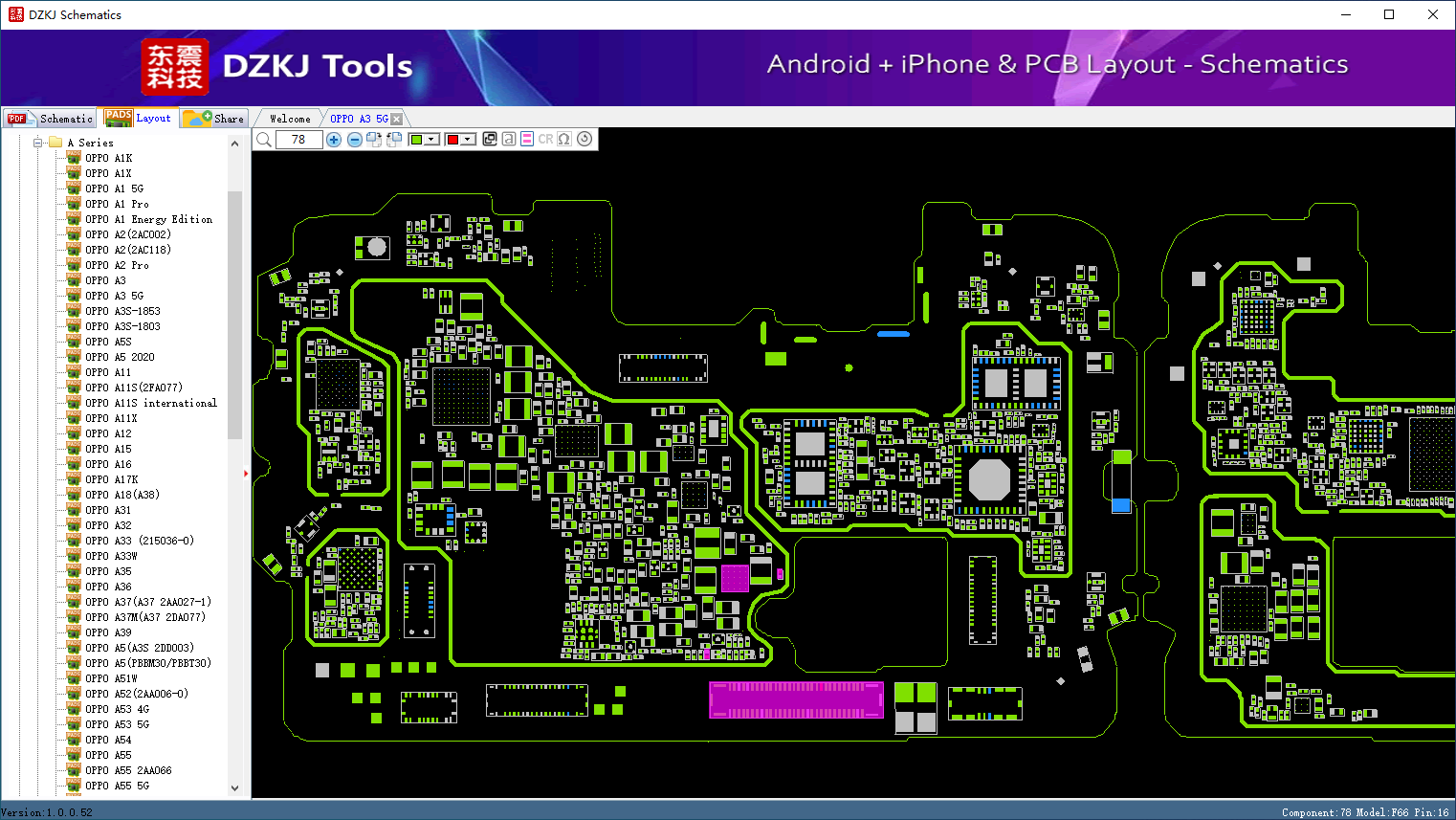Click the tree panel scroll up arrow
The image size is (1456, 820).
pos(235,144)
